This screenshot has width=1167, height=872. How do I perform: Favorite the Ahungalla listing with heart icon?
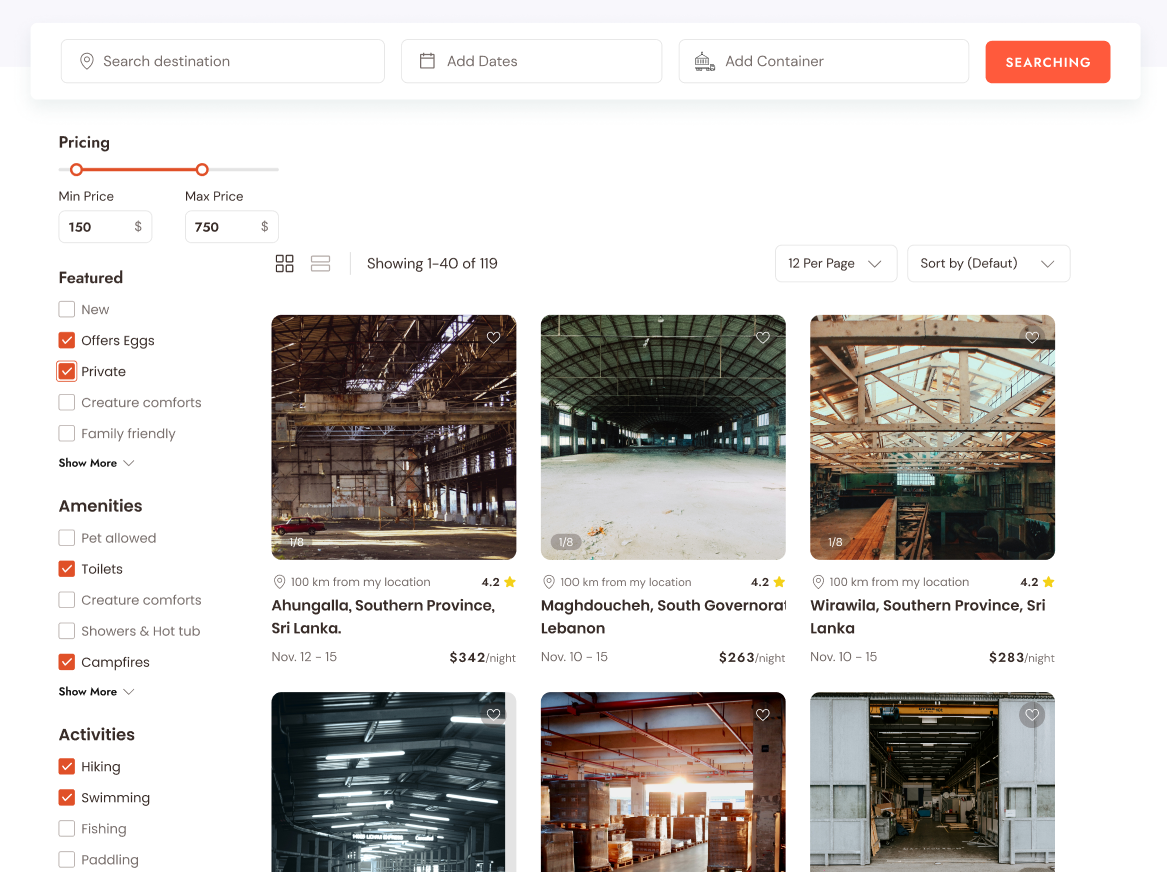[x=493, y=338]
